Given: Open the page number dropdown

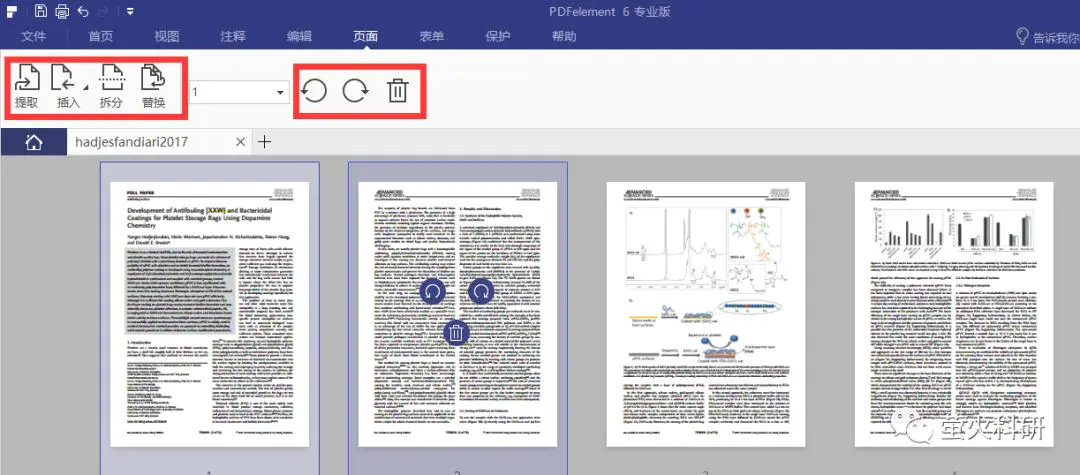Looking at the screenshot, I should pyautogui.click(x=277, y=92).
